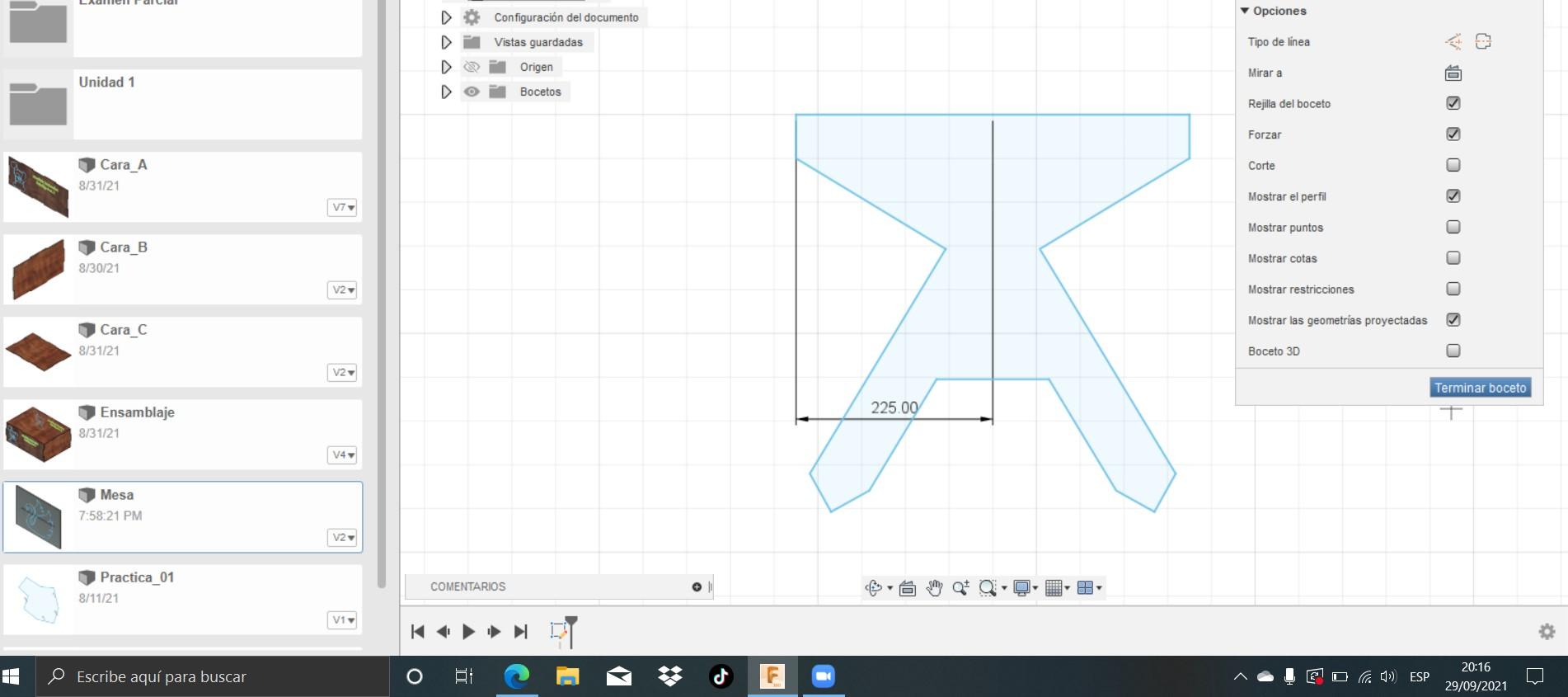Enable the Corte checkbox
The width and height of the screenshot is (1568, 697).
click(x=1453, y=165)
